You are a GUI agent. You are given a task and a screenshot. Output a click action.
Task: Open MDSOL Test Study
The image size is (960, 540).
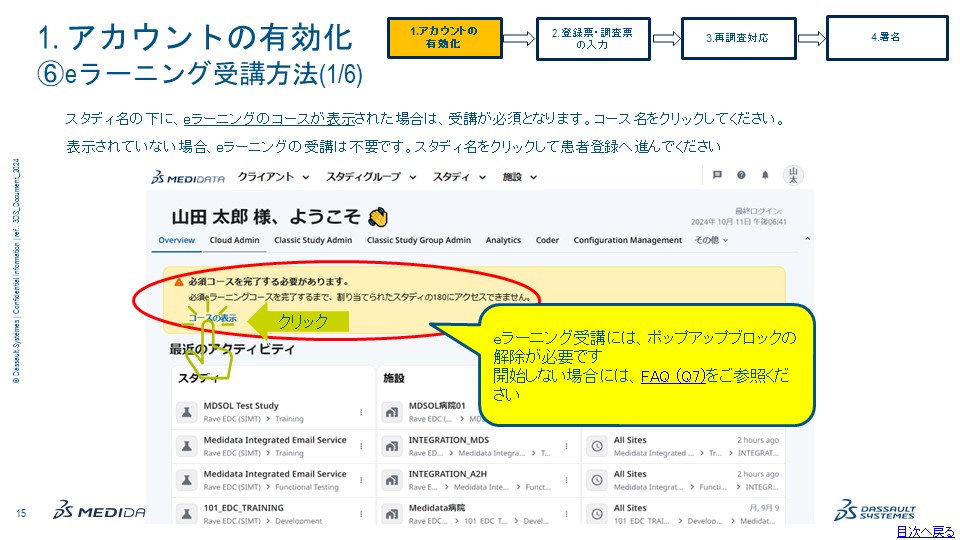coord(241,405)
